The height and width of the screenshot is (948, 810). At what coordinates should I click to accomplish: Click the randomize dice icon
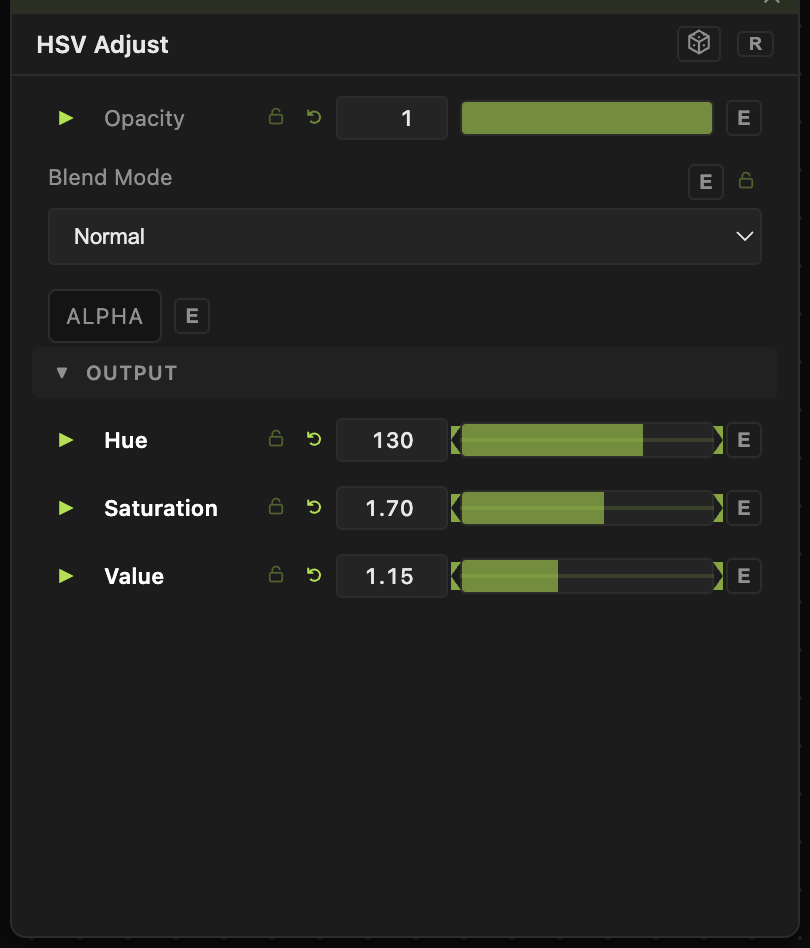pyautogui.click(x=699, y=44)
